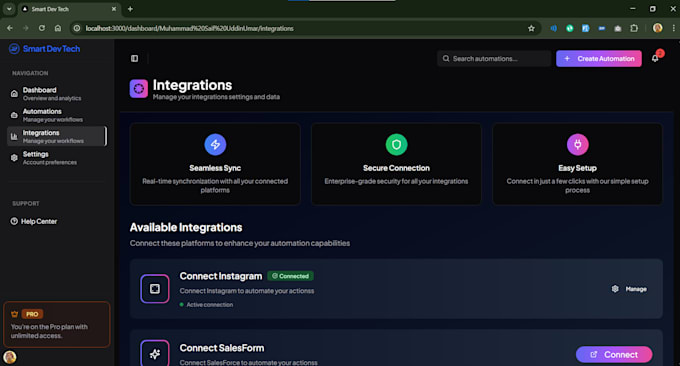Click the Connect button for SalesForm

614,354
